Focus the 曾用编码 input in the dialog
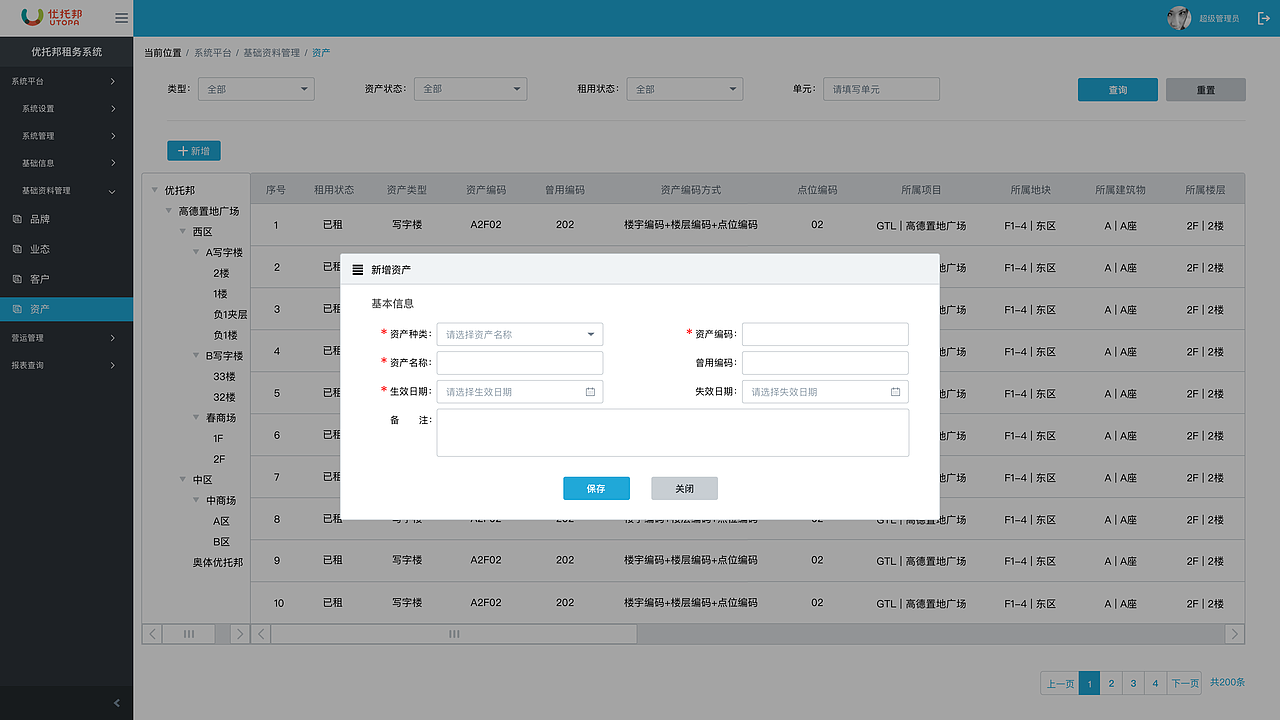This screenshot has height=720, width=1280. [825, 363]
